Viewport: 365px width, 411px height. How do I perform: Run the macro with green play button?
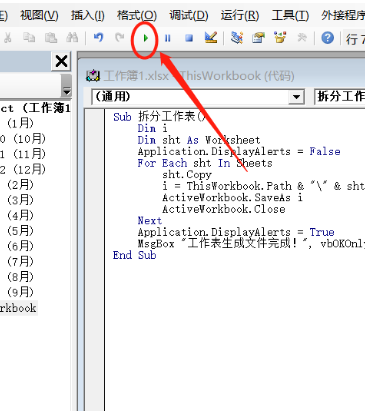pos(145,38)
